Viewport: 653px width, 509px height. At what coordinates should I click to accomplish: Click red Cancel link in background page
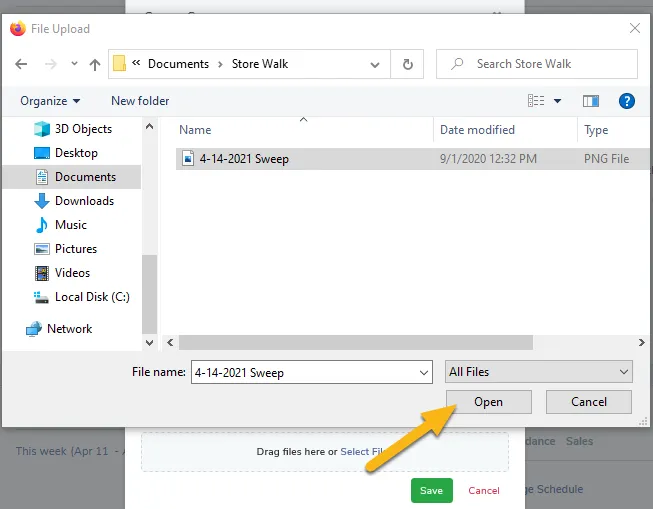[x=484, y=491]
